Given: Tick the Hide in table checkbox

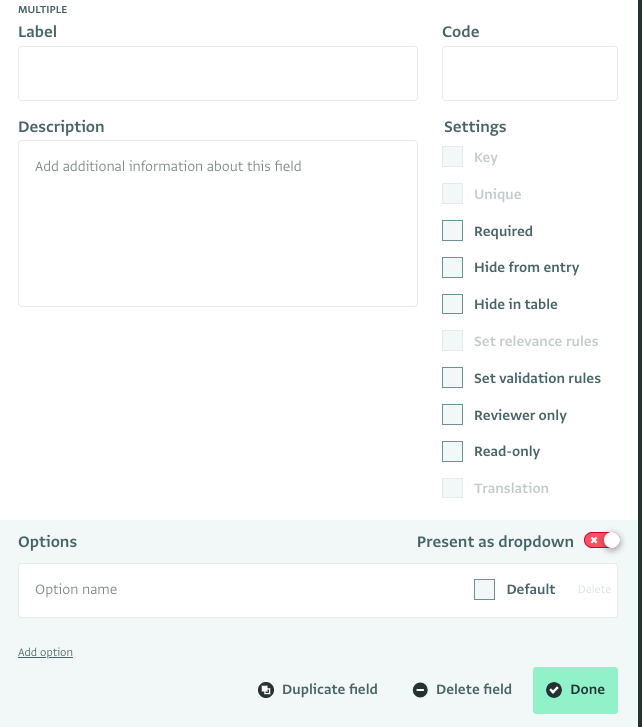Looking at the screenshot, I should click(x=453, y=304).
